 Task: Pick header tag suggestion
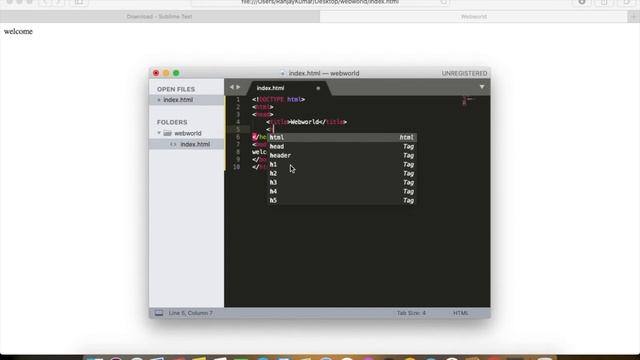(342, 156)
